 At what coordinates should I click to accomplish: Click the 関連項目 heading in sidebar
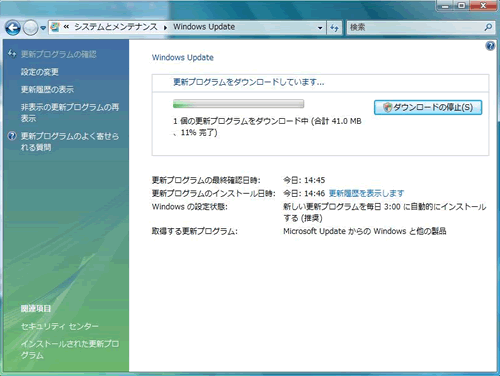point(36,309)
